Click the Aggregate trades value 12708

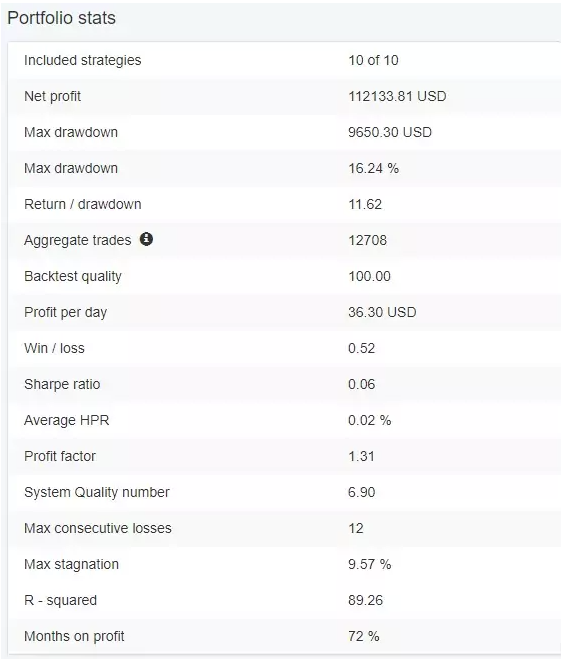(367, 240)
